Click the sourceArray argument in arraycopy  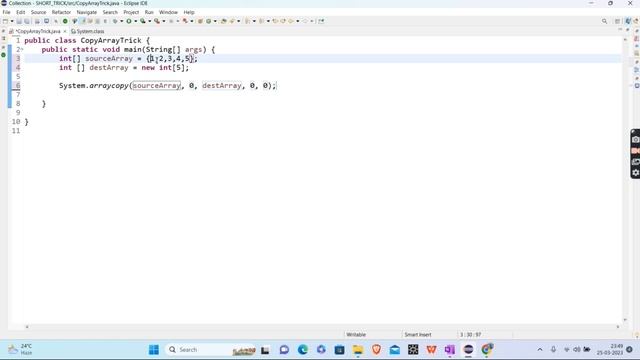click(156, 85)
